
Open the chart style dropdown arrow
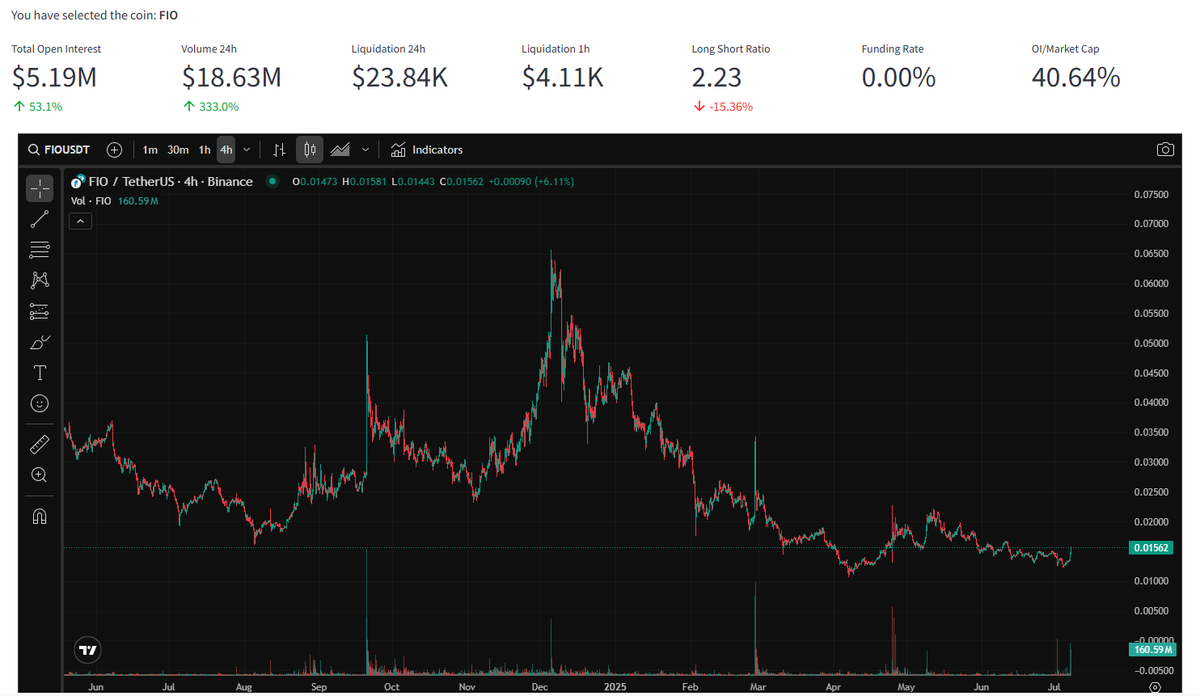365,150
